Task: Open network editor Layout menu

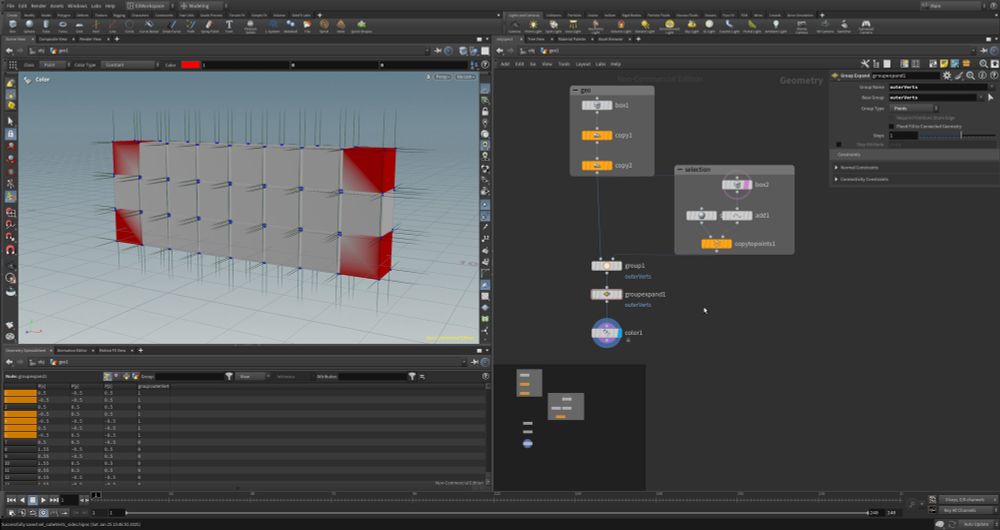Action: pos(583,64)
